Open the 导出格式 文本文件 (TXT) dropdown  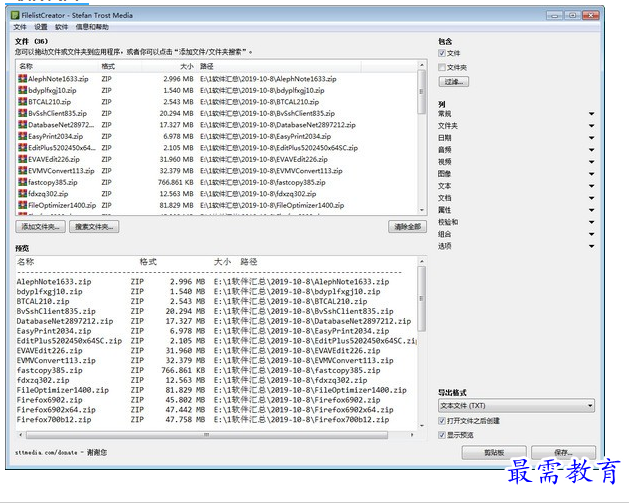point(516,406)
